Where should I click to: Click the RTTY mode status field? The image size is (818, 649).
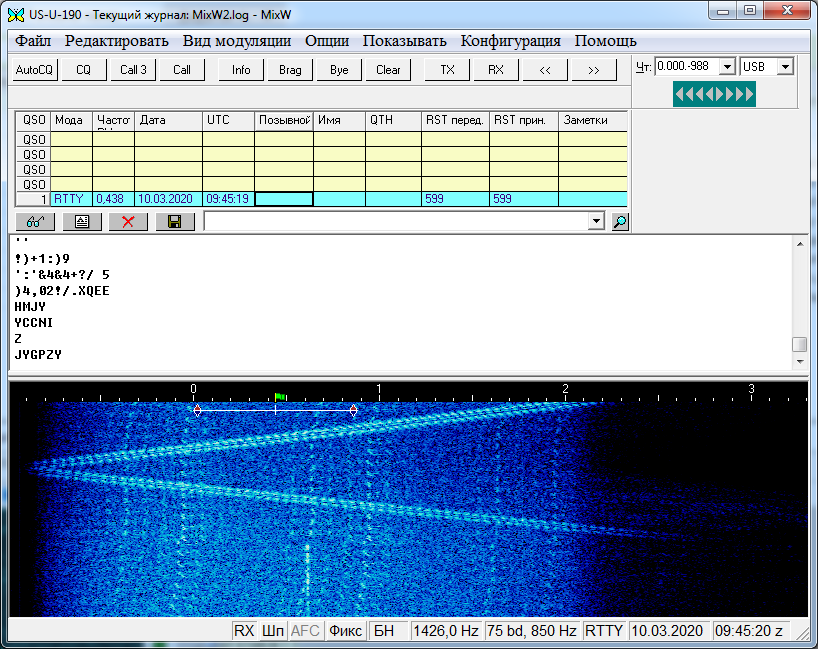coord(604,631)
